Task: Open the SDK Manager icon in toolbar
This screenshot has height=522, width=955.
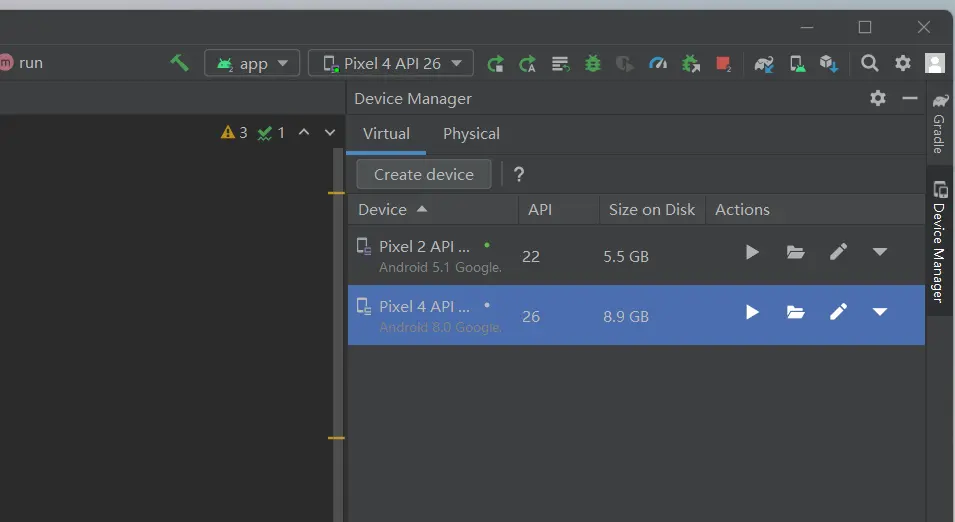Action: tap(828, 64)
